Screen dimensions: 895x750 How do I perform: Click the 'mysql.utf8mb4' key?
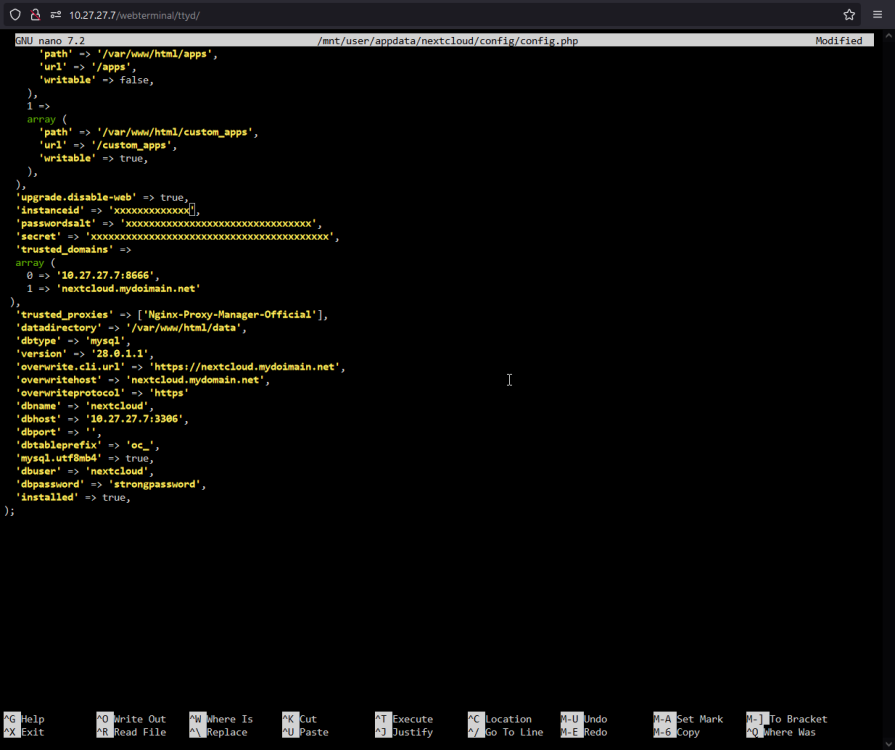pos(59,458)
